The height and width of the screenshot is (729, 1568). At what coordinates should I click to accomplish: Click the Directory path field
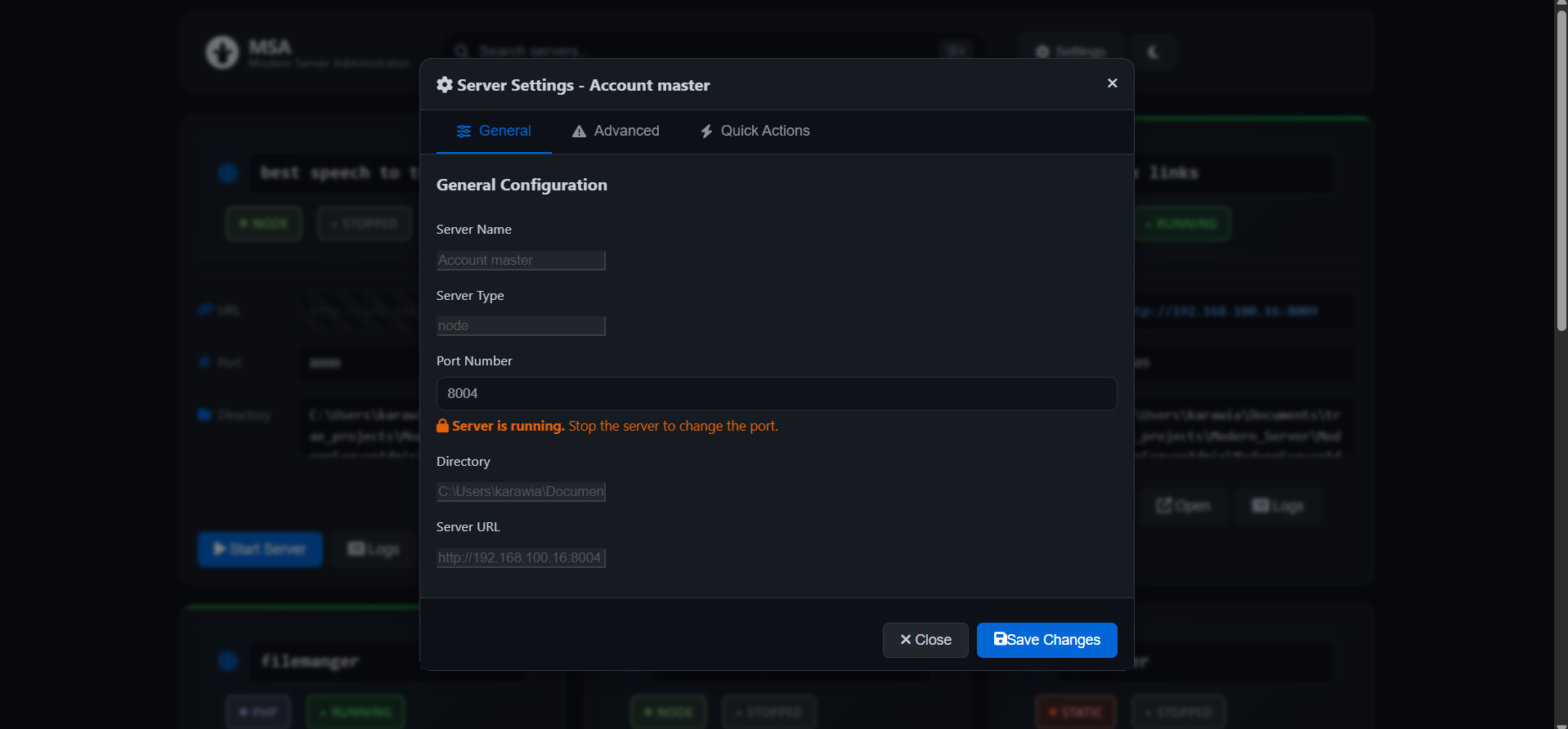click(521, 492)
